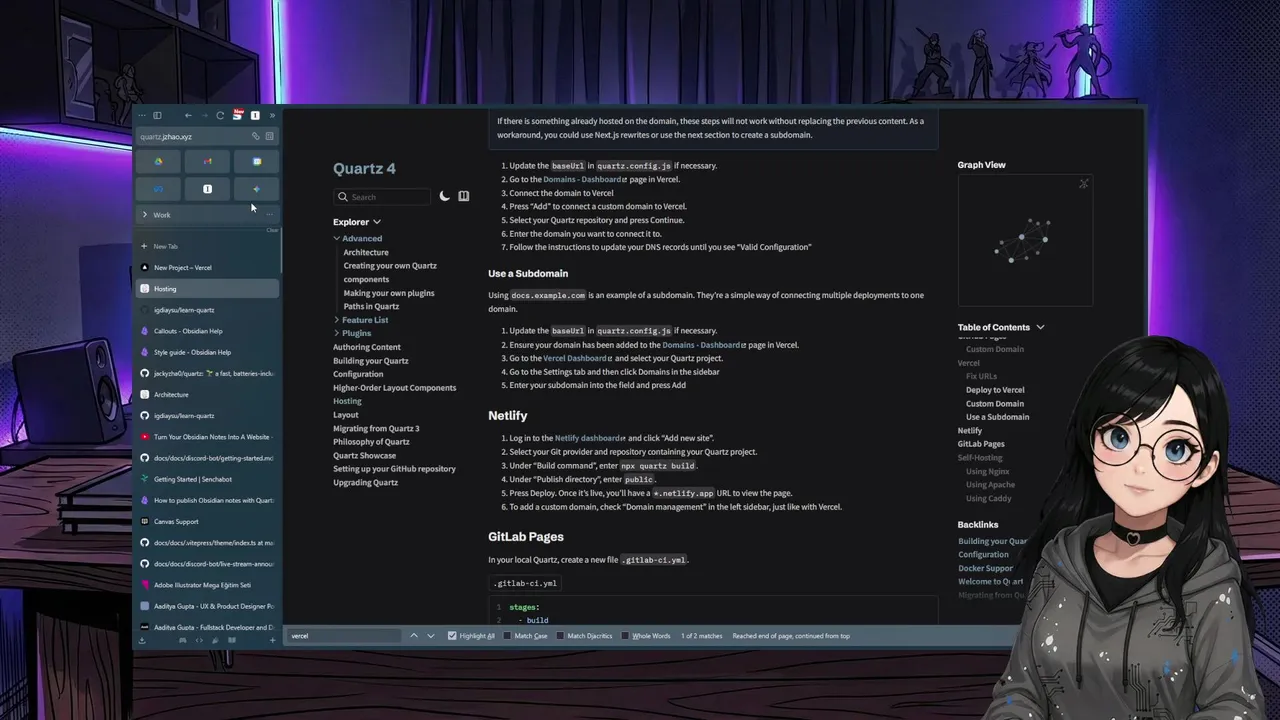Screen dimensions: 1280x720
Task: Open Domains - Dashboard link in step 2
Action: pyautogui.click(x=585, y=179)
